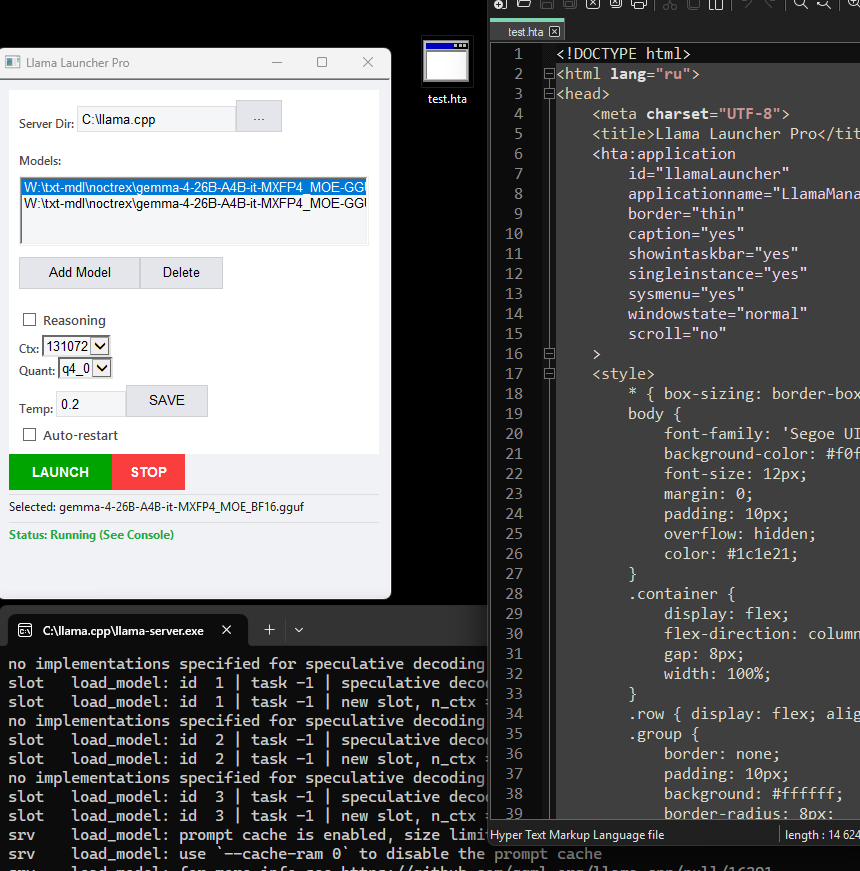Click 'Status: Running (See Console)' text
Screen dimensions: 860x871
point(91,534)
